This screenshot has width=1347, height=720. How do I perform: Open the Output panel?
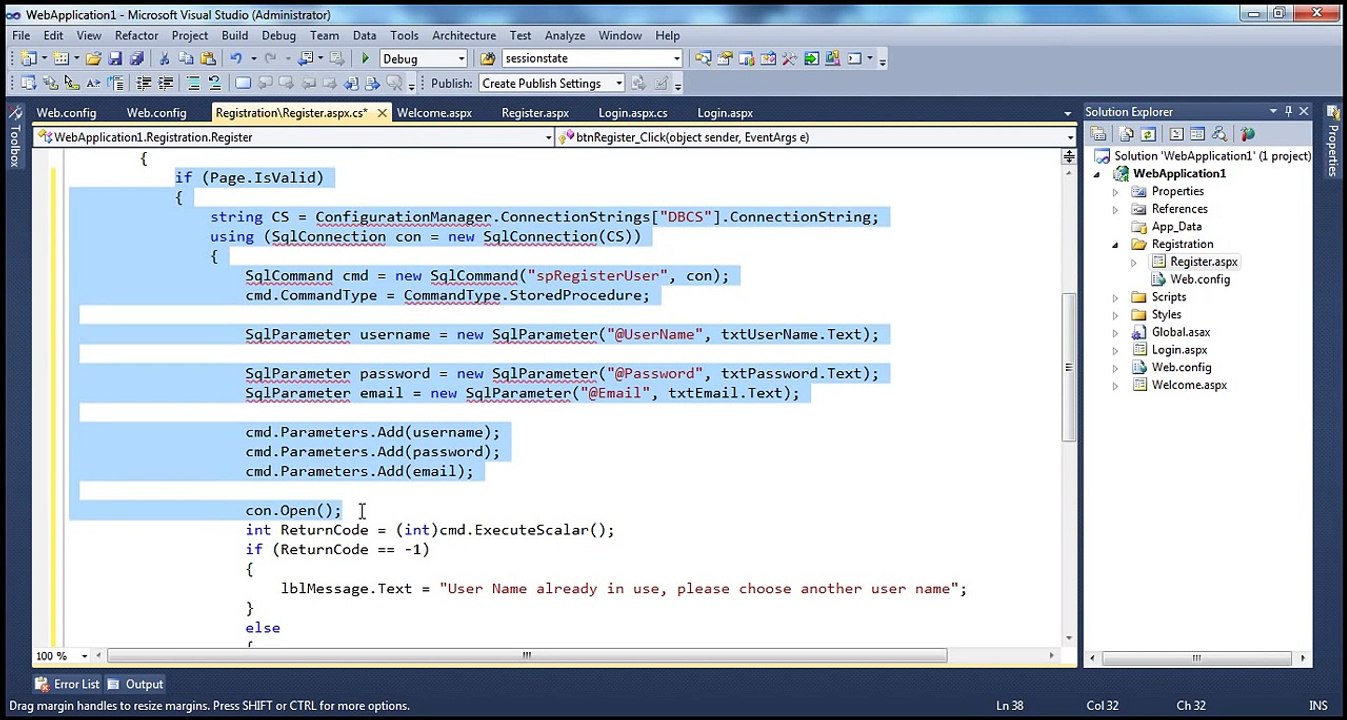[135, 684]
